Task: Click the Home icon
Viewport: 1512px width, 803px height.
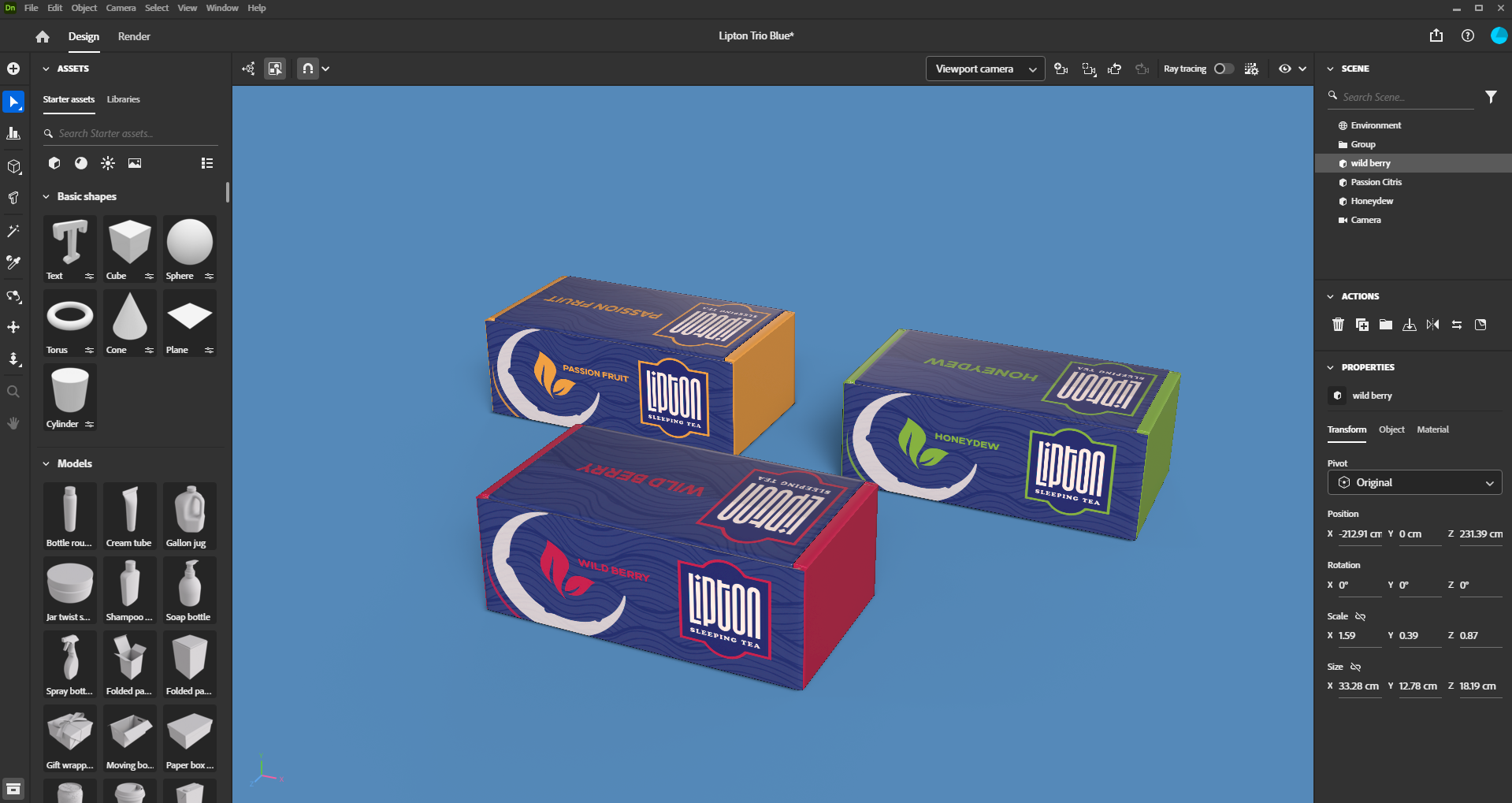Action: click(x=43, y=36)
